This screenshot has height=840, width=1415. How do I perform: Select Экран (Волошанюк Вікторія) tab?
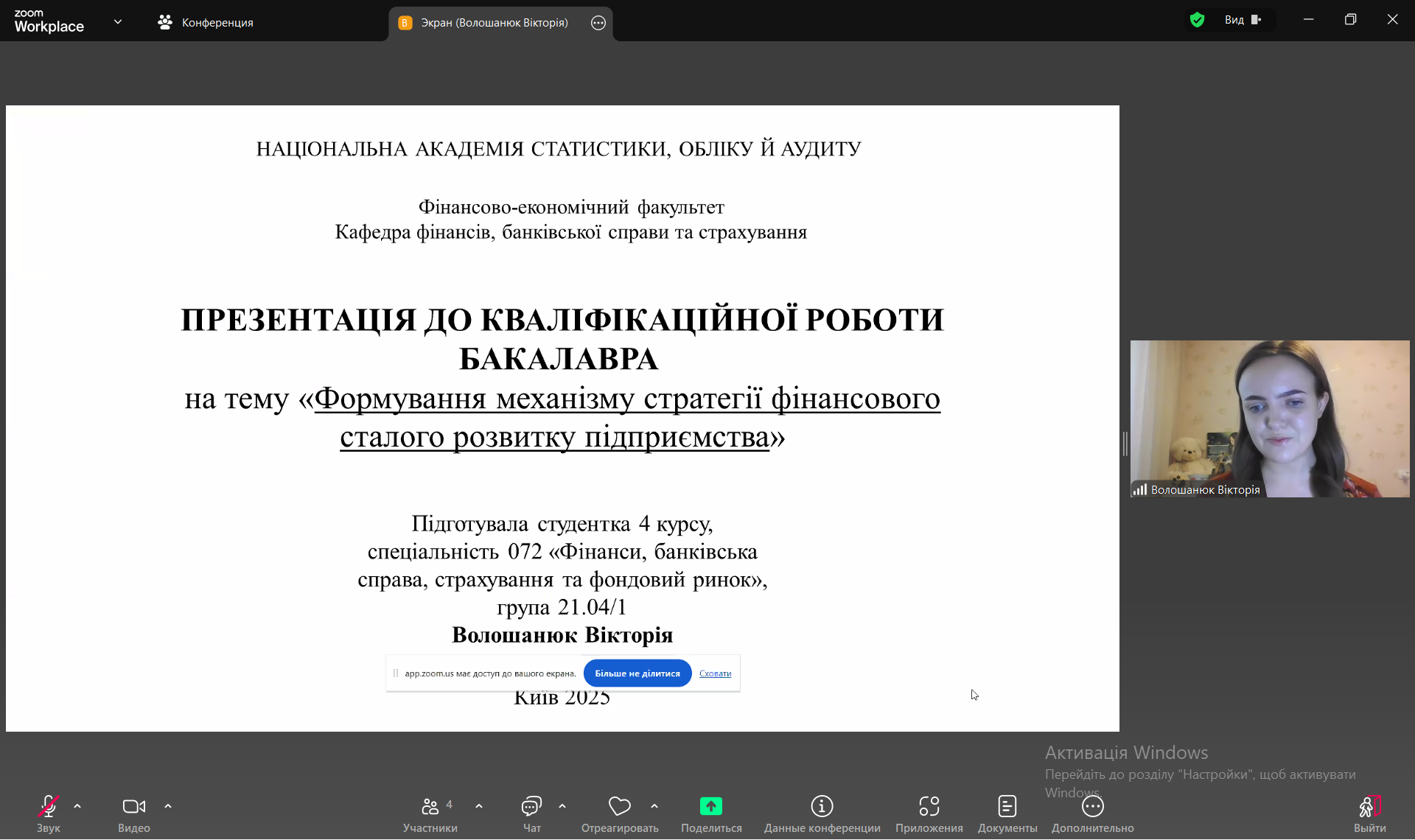click(x=494, y=23)
